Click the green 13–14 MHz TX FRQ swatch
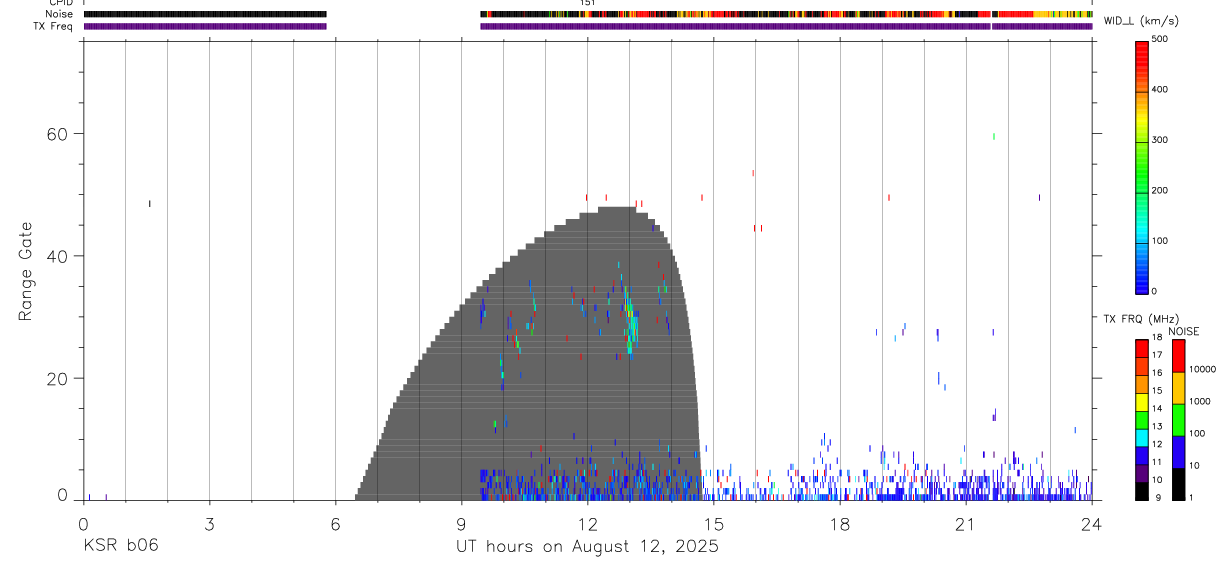1228x567 pixels. pos(1142,419)
